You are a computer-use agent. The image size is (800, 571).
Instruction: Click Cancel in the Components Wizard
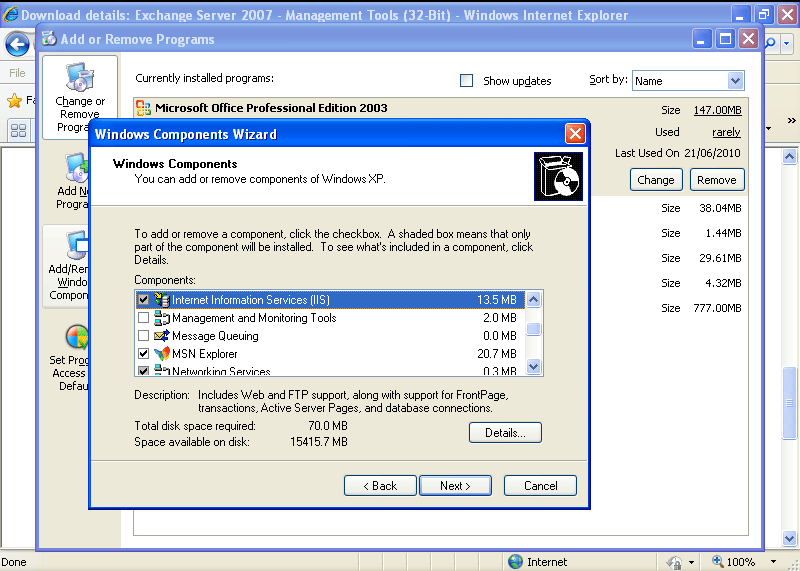click(x=540, y=486)
